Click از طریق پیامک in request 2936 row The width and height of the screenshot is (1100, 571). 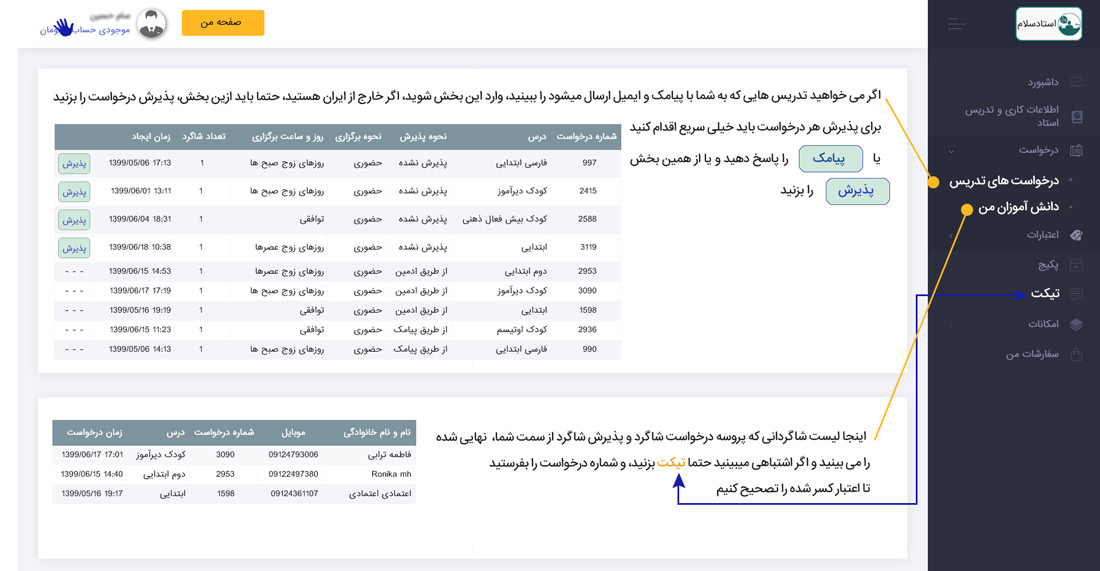(420, 329)
